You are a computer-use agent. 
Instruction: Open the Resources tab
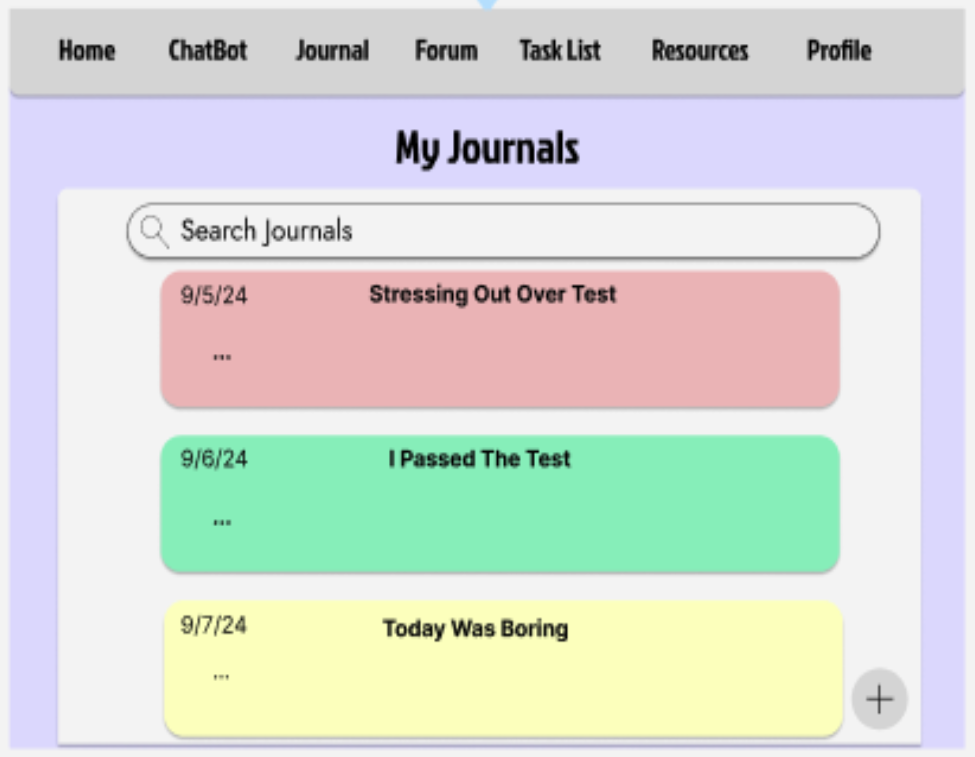(700, 51)
